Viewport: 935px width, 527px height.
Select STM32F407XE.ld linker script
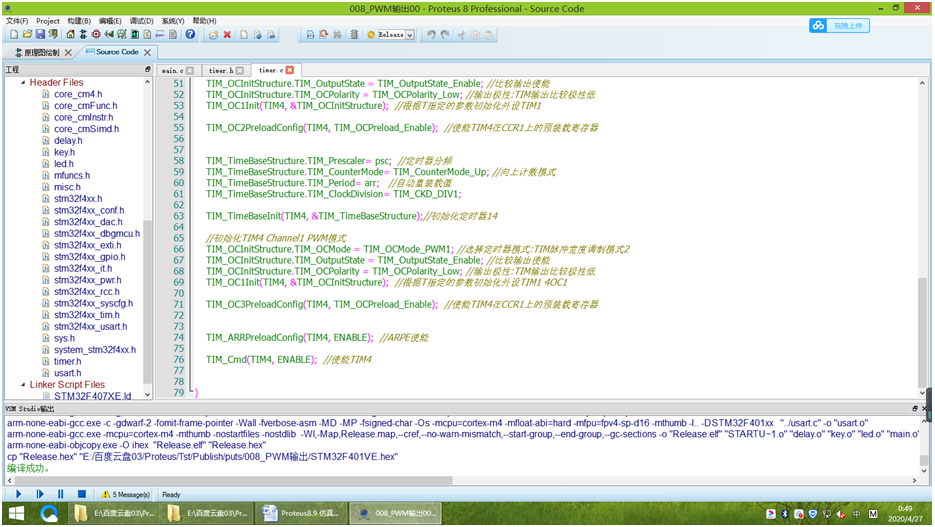[92, 396]
